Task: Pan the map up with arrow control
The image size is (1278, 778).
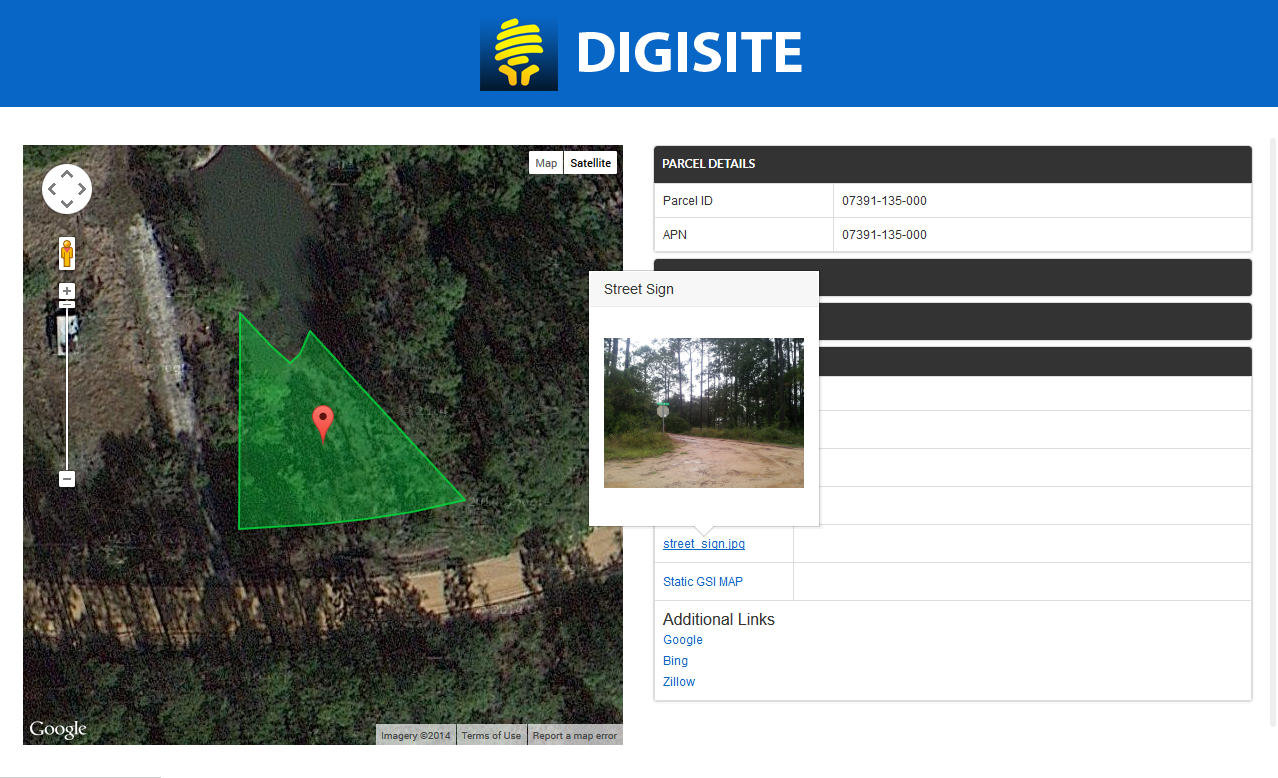Action: [x=67, y=174]
